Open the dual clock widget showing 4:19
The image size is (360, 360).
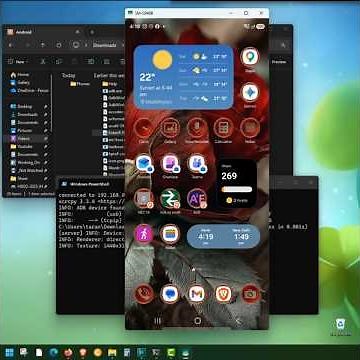coord(223,236)
